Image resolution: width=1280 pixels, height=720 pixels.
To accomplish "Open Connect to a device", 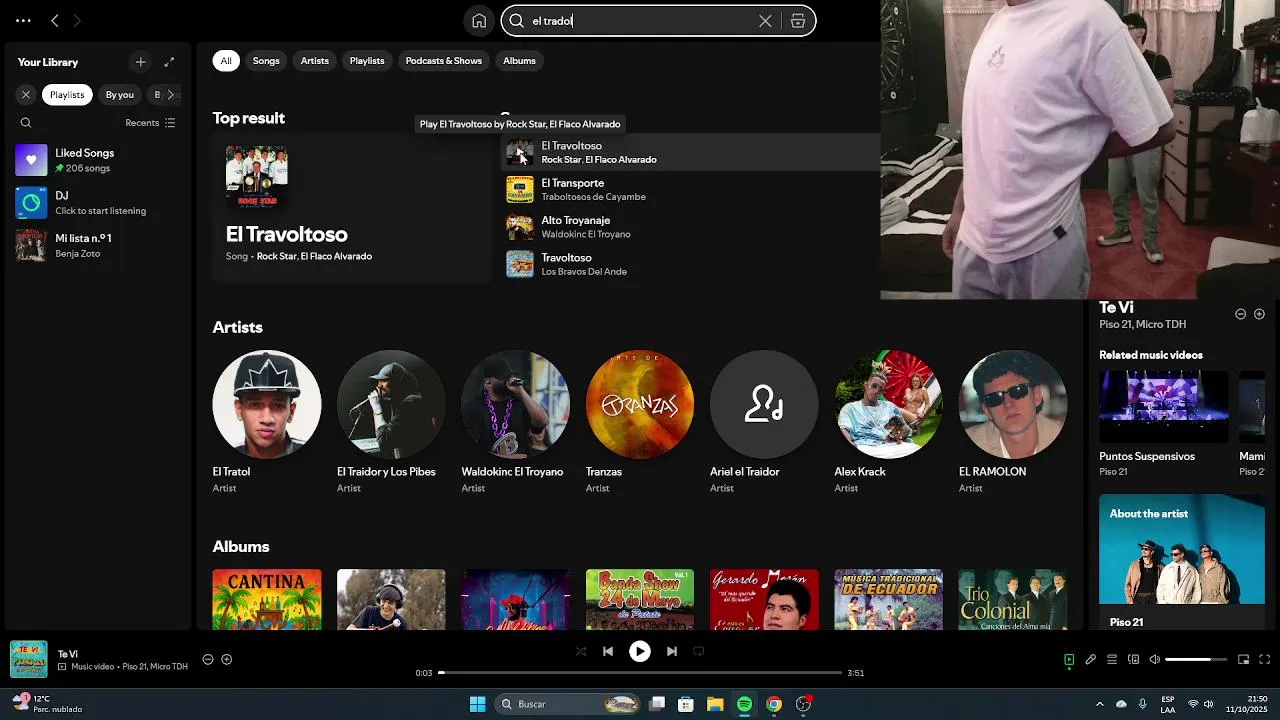I will 1133,659.
